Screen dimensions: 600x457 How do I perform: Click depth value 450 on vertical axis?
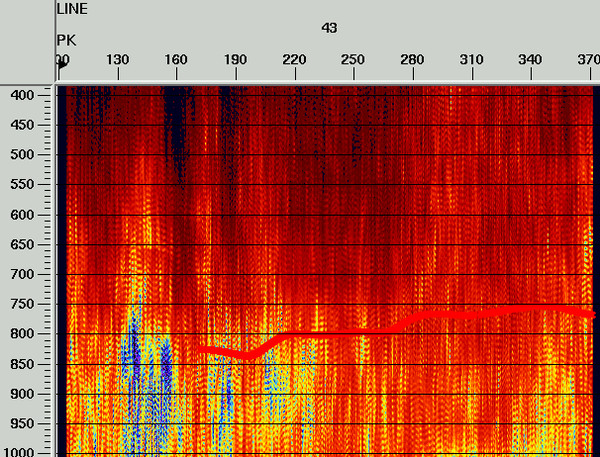pos(22,125)
